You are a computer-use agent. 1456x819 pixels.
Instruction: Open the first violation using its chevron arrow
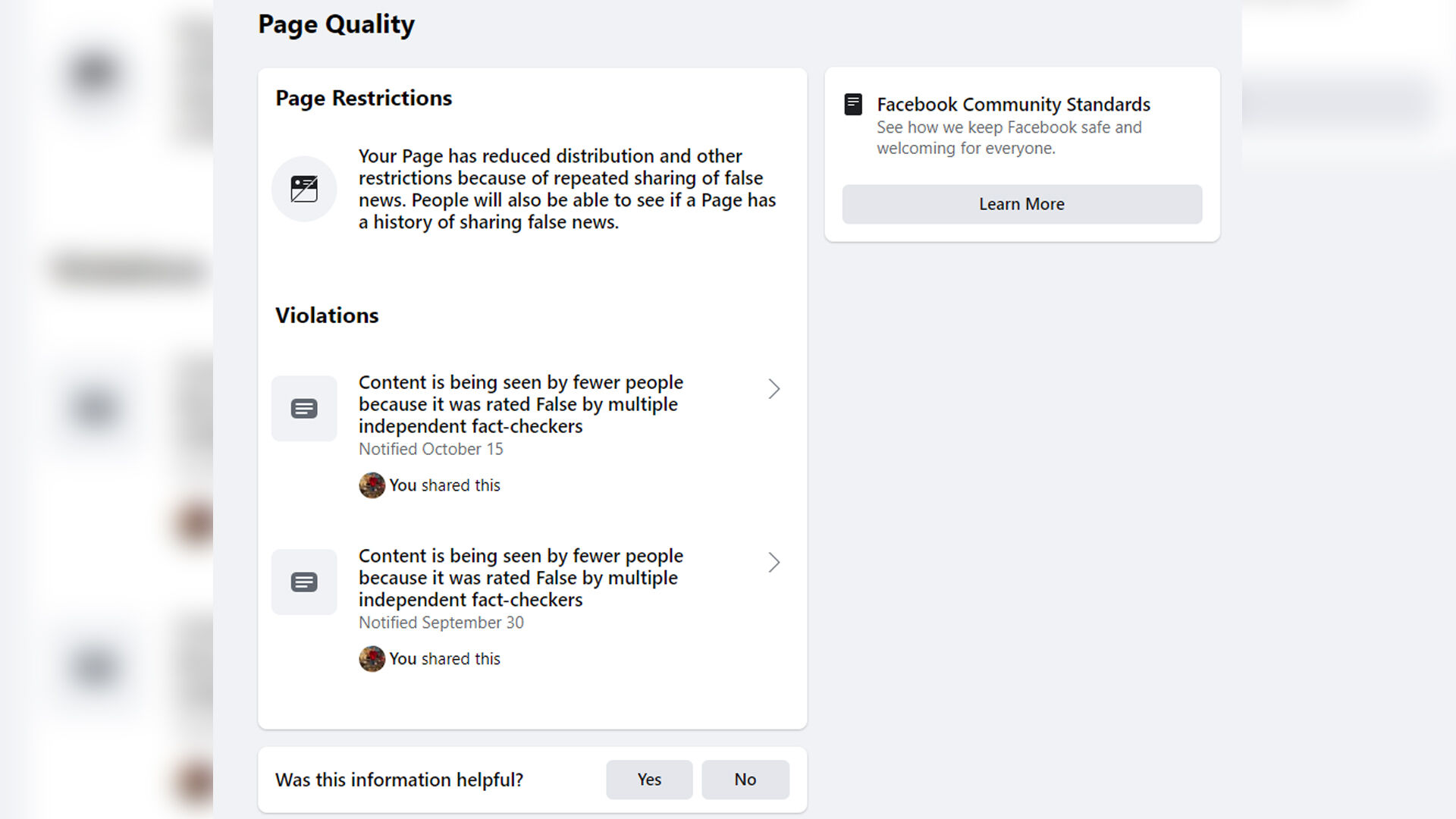coord(774,388)
